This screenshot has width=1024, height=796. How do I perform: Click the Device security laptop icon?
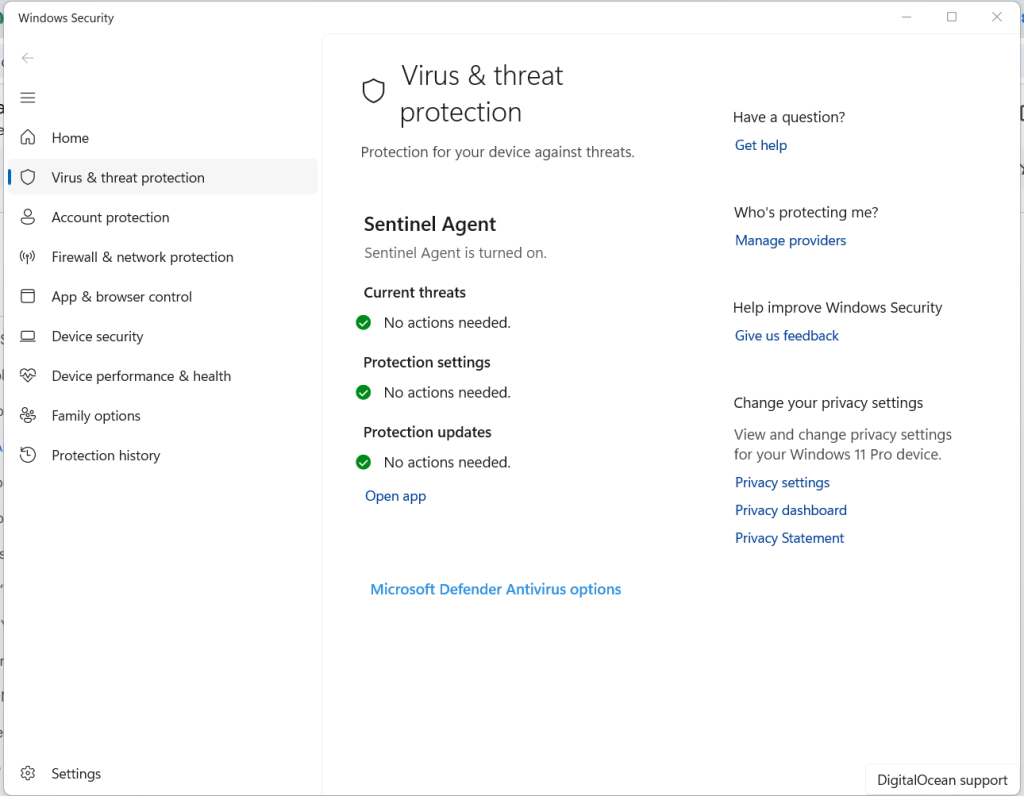[x=27, y=336]
